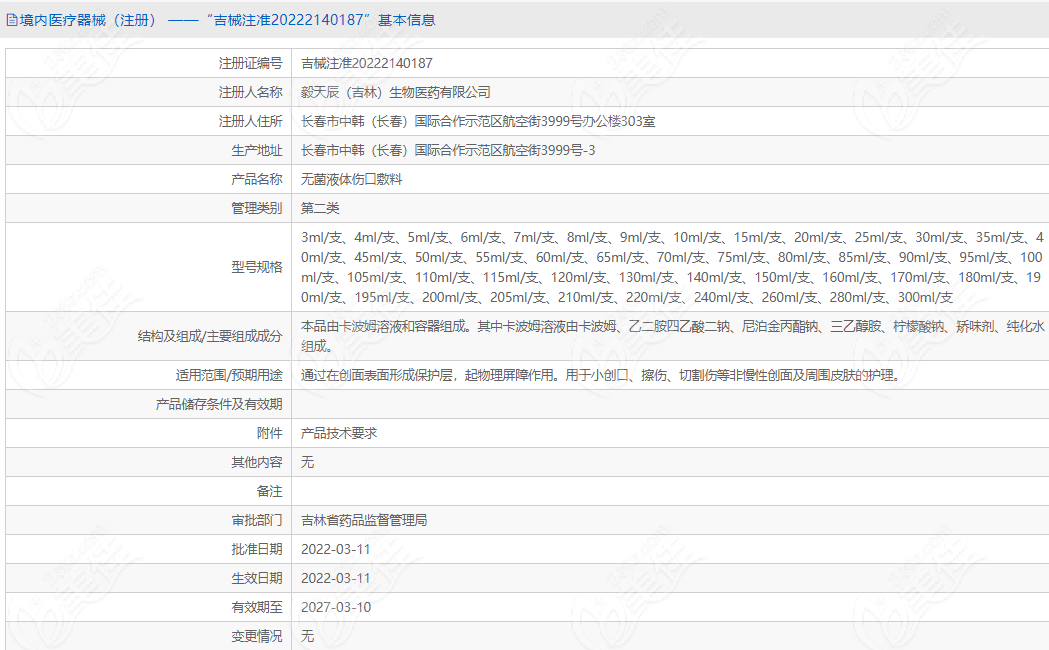
Task: Click the label 其他内容
Action: coord(257,462)
